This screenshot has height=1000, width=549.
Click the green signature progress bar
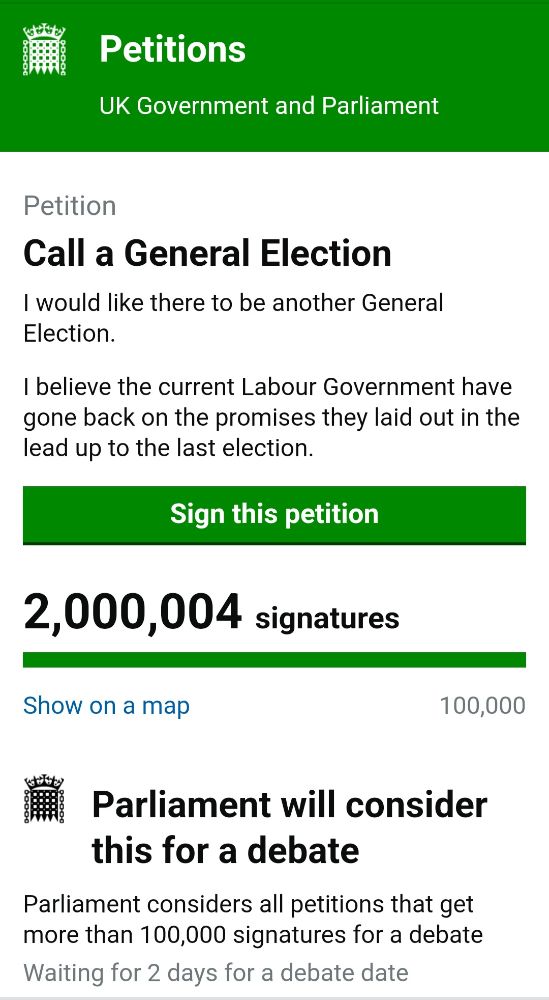pyautogui.click(x=274, y=659)
